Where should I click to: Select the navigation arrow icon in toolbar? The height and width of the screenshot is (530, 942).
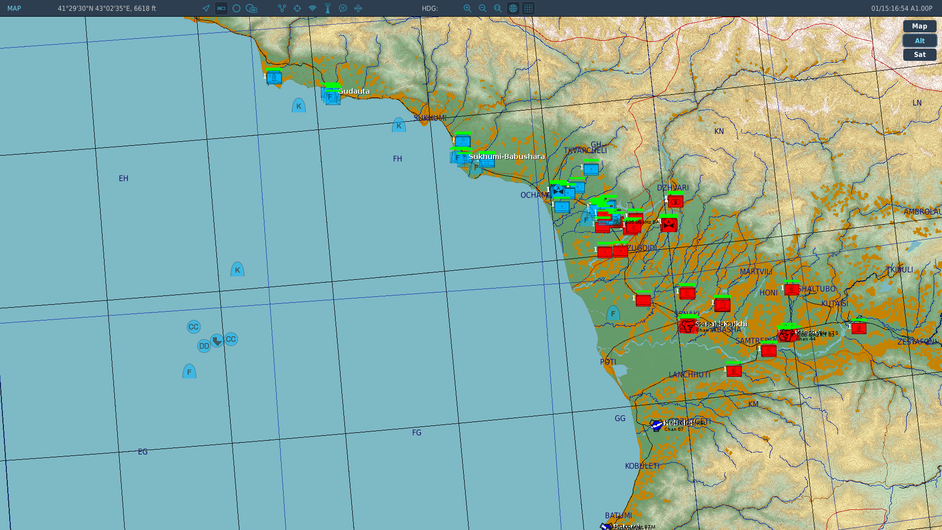pos(206,8)
